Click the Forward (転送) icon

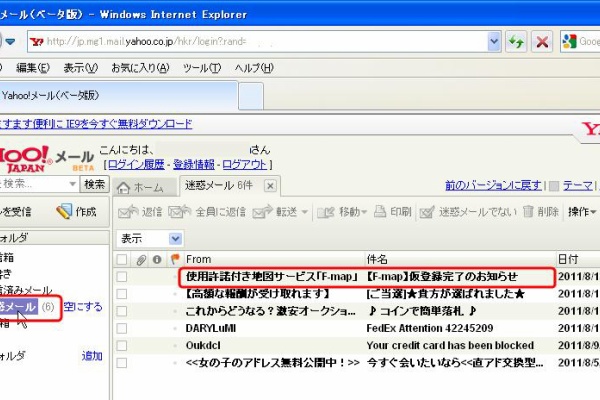click(262, 212)
